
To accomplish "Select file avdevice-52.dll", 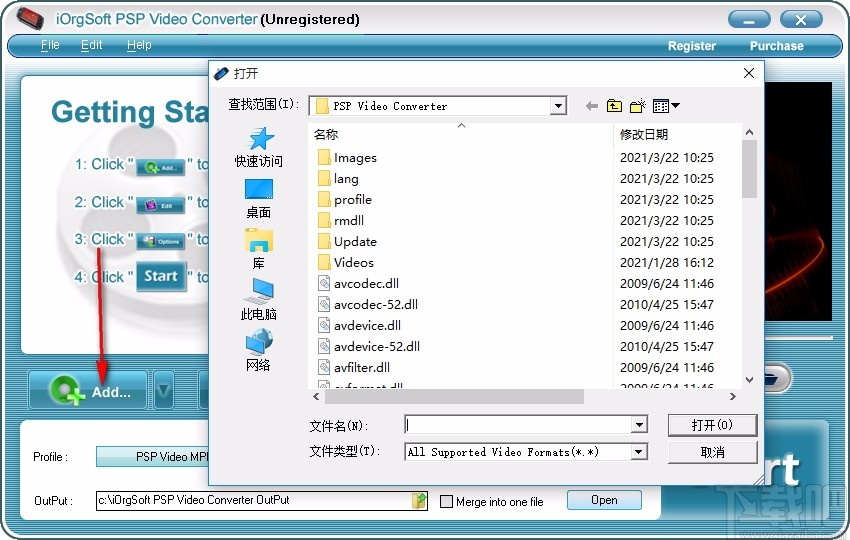I will click(x=369, y=346).
